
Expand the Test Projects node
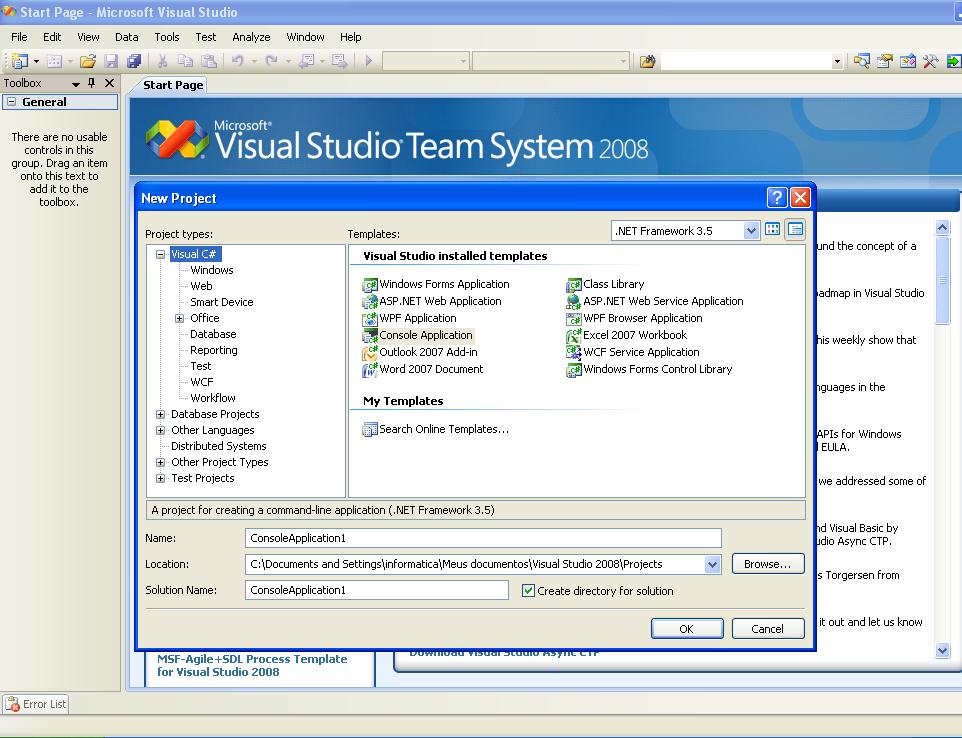(161, 478)
